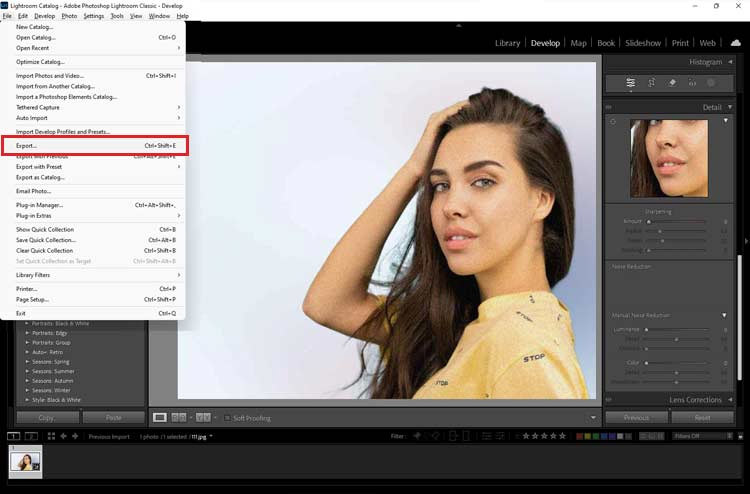Enable Before/After left-right view

[x=178, y=417]
